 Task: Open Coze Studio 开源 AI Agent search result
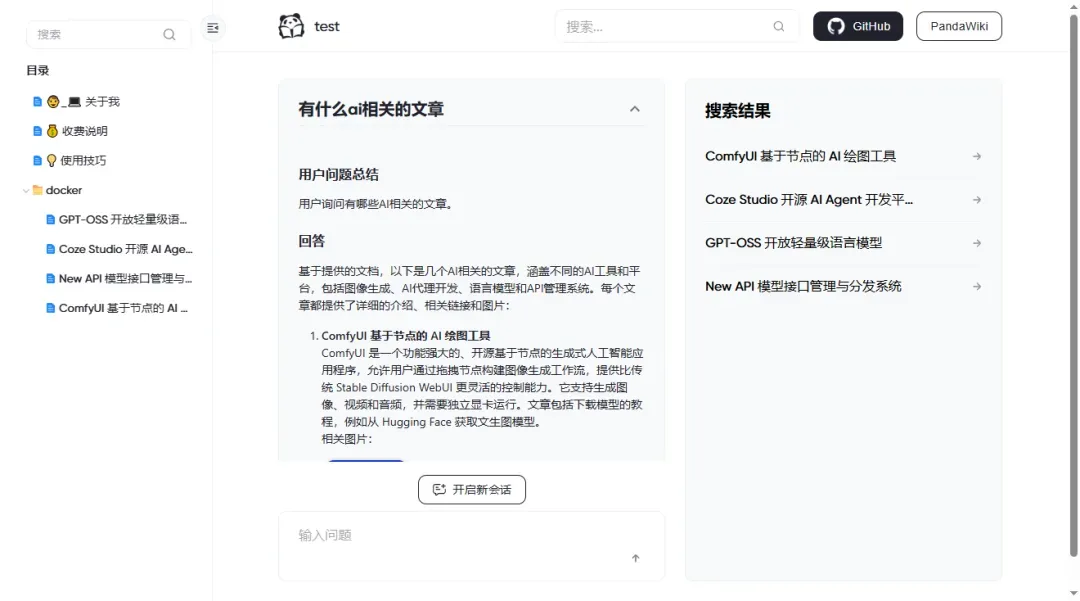pos(809,200)
